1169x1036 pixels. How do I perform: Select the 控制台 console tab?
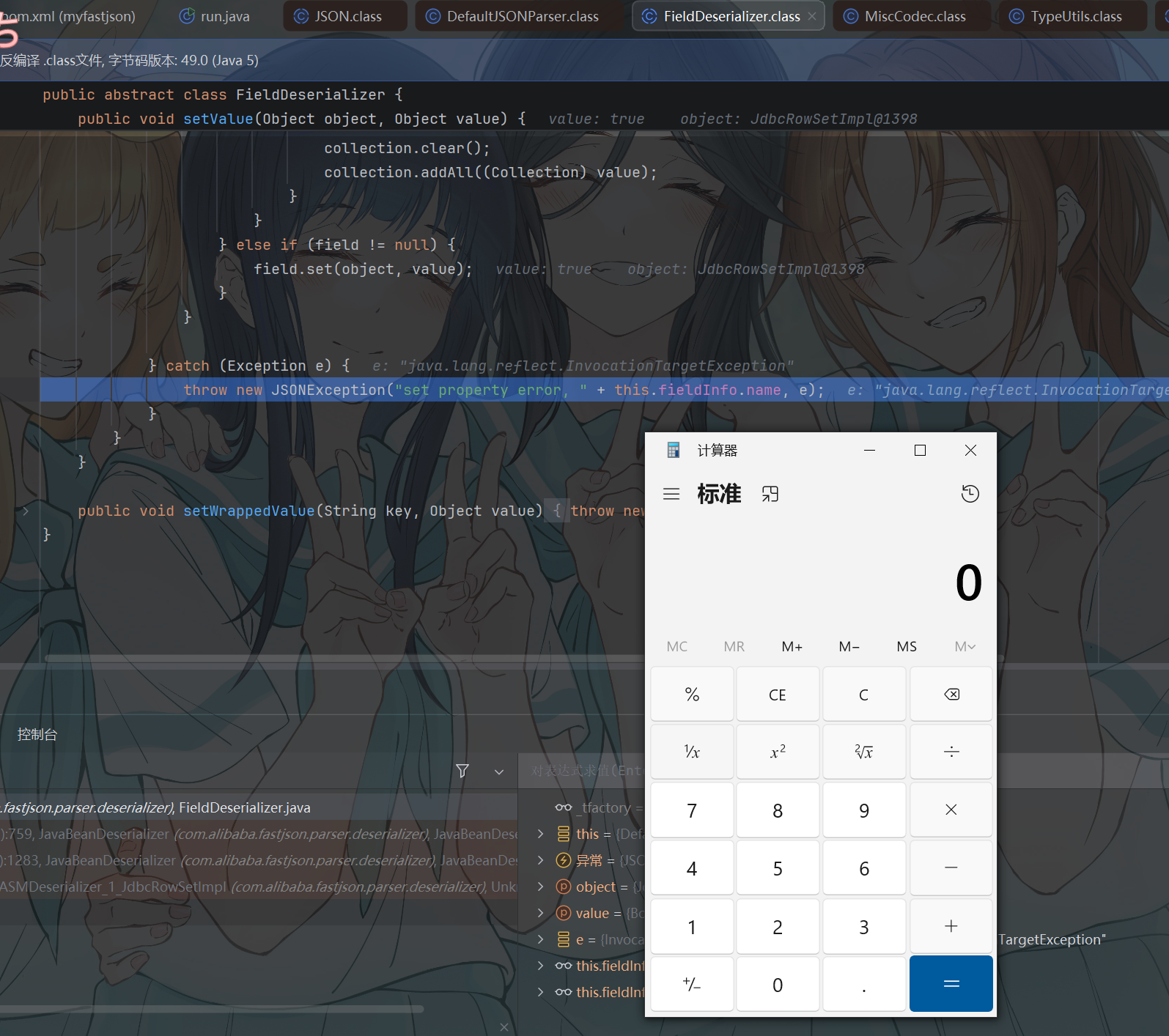pos(37,734)
